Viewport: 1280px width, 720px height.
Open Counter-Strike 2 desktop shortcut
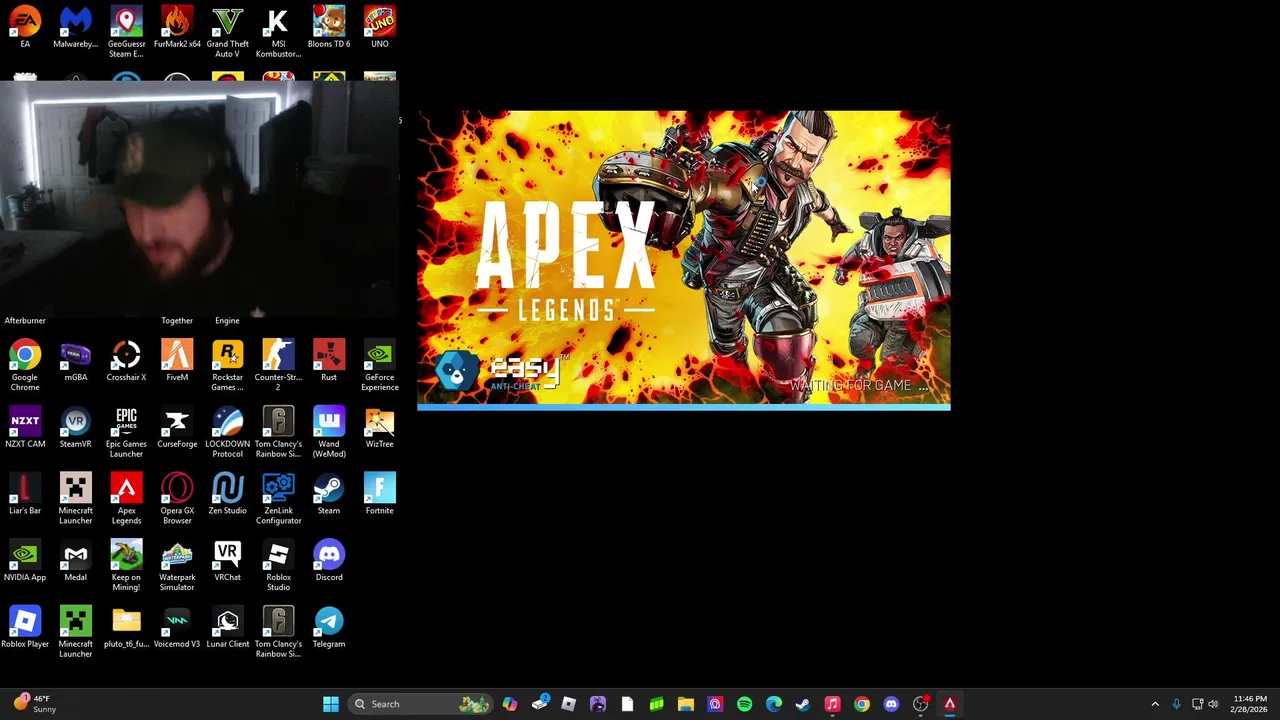coord(278,365)
